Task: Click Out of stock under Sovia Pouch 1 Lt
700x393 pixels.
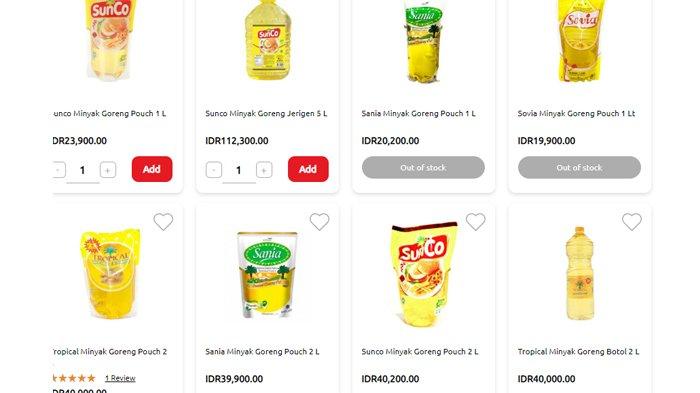Action: tap(579, 167)
